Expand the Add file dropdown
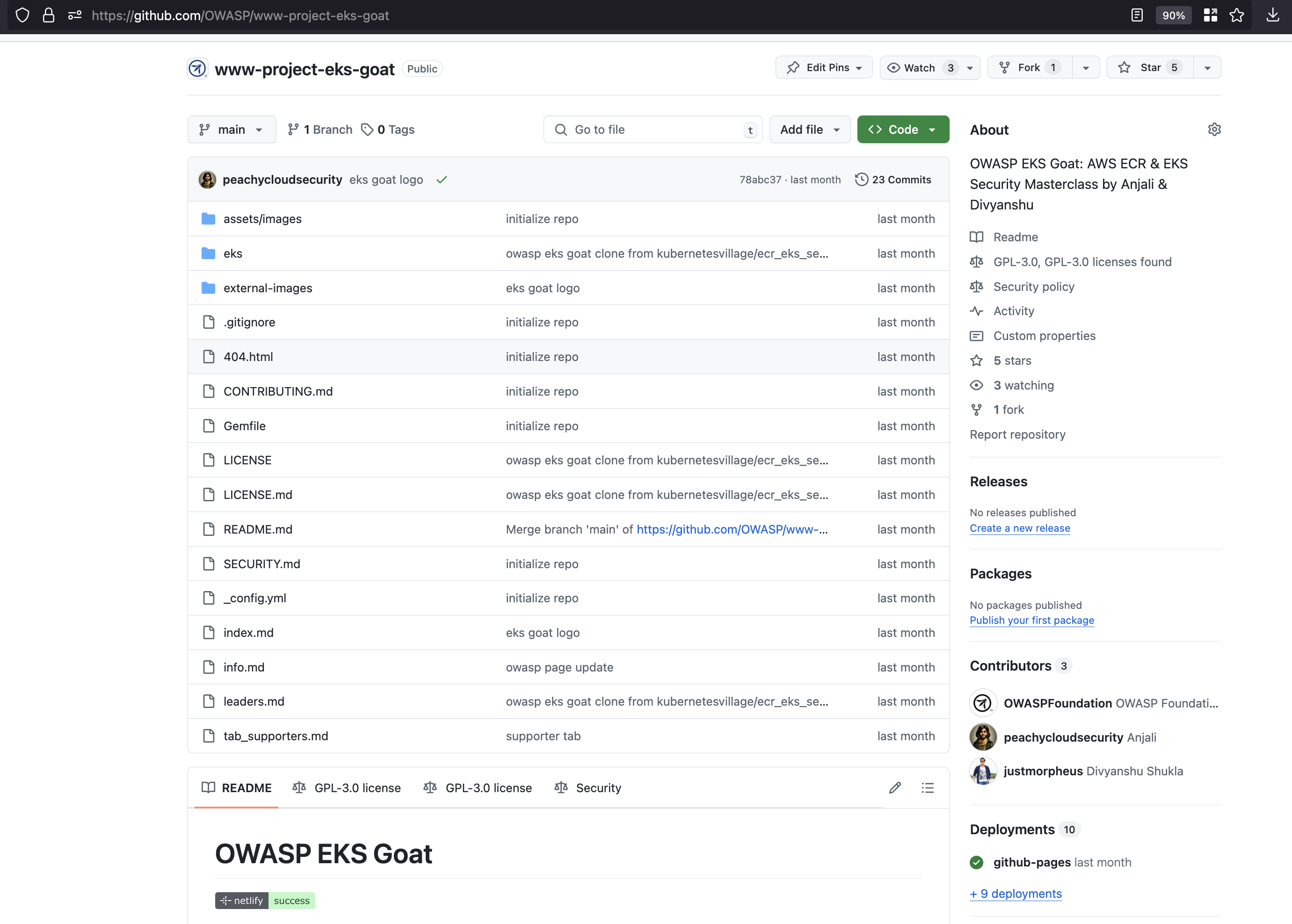The width and height of the screenshot is (1292, 924). [x=809, y=130]
